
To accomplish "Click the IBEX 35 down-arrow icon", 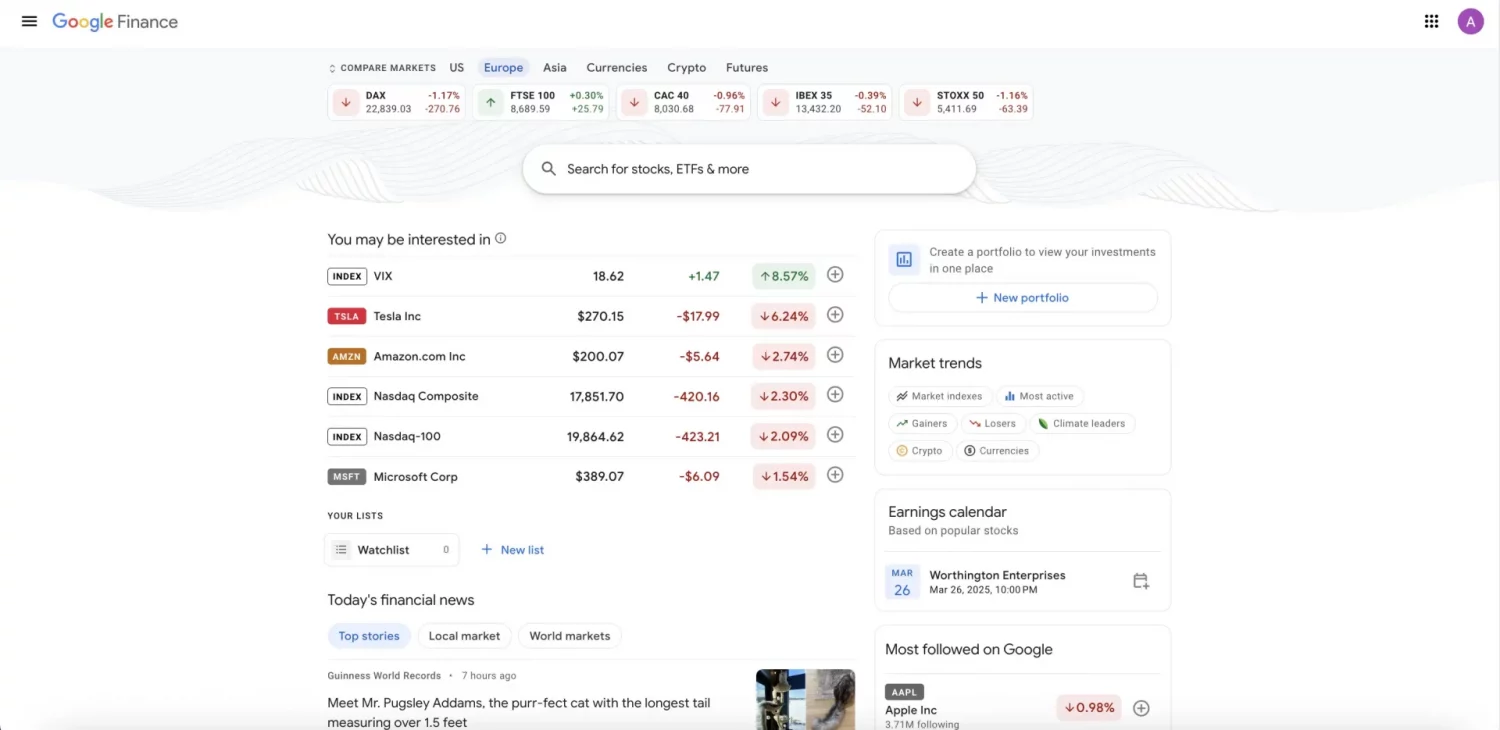I will tap(775, 102).
